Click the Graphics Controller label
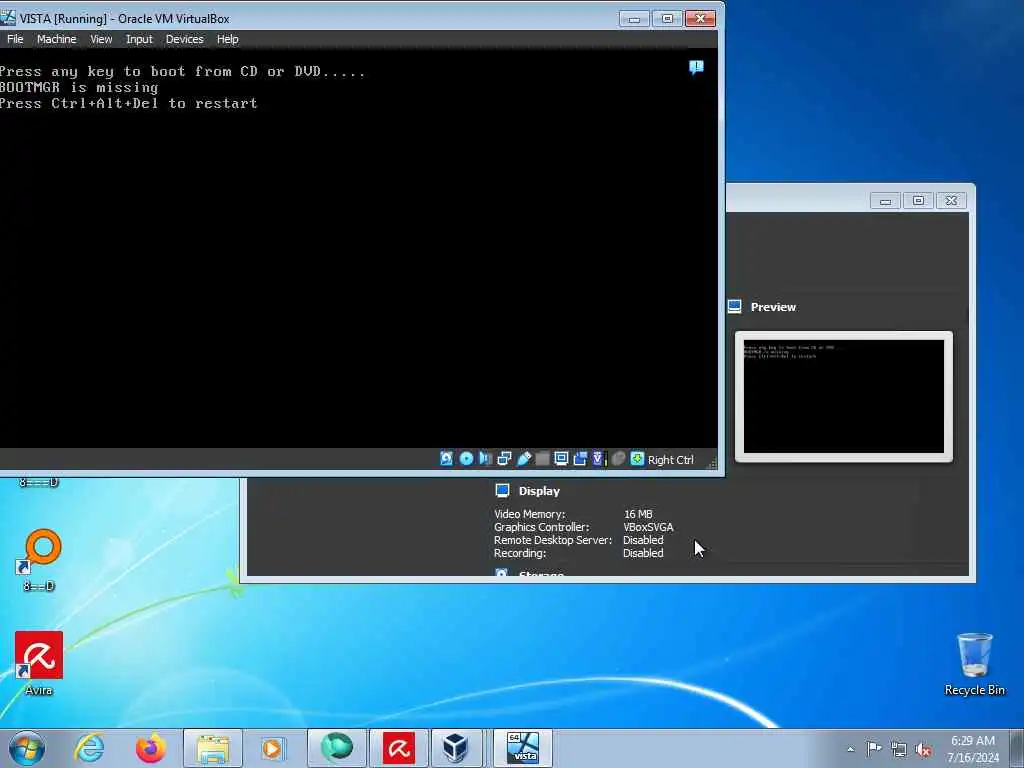 tap(541, 527)
